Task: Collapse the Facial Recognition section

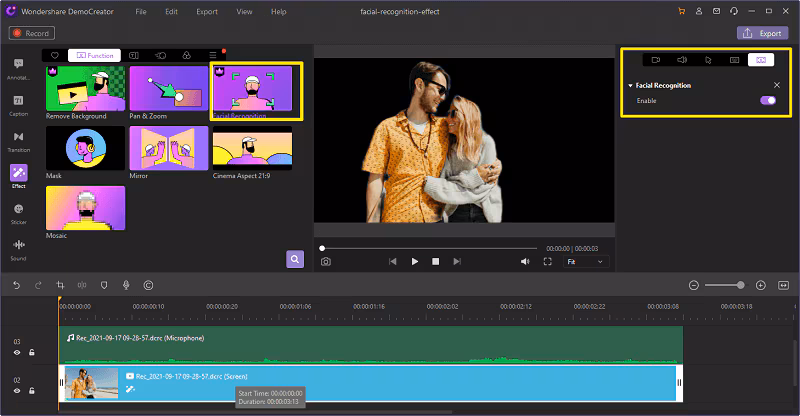Action: coord(631,86)
